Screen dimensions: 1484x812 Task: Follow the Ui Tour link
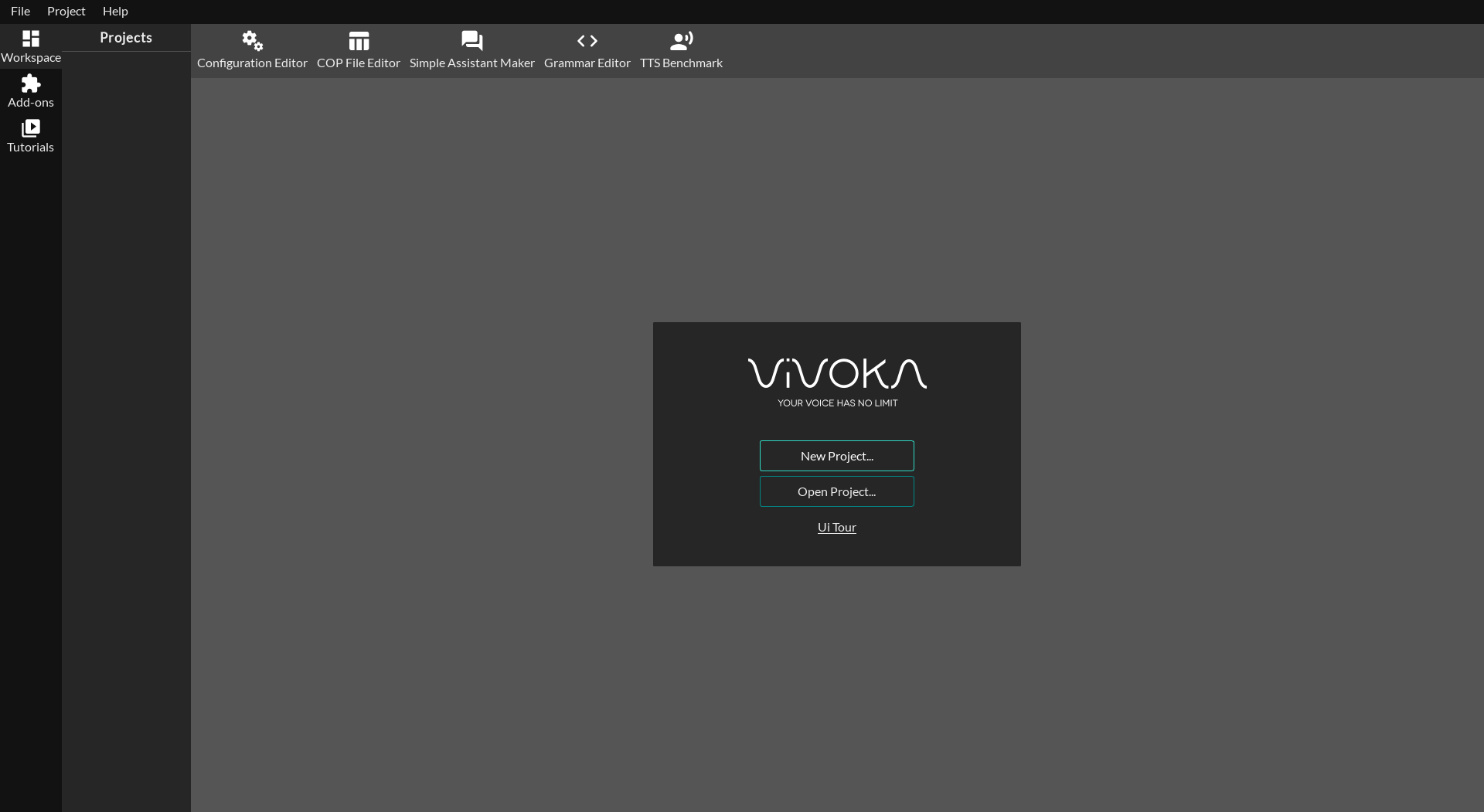[x=837, y=527]
